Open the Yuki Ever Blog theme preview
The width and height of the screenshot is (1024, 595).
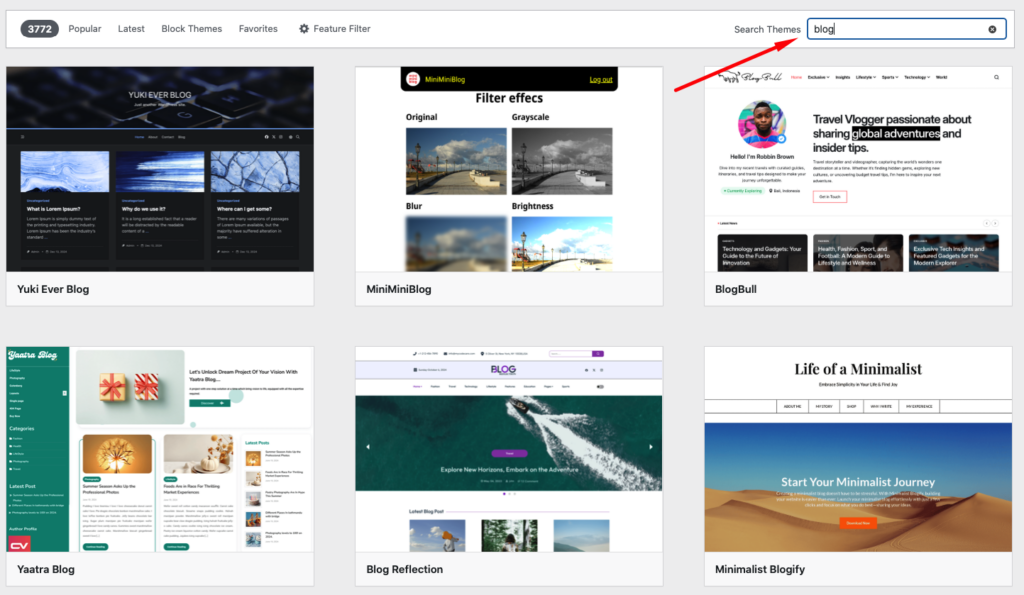(160, 169)
